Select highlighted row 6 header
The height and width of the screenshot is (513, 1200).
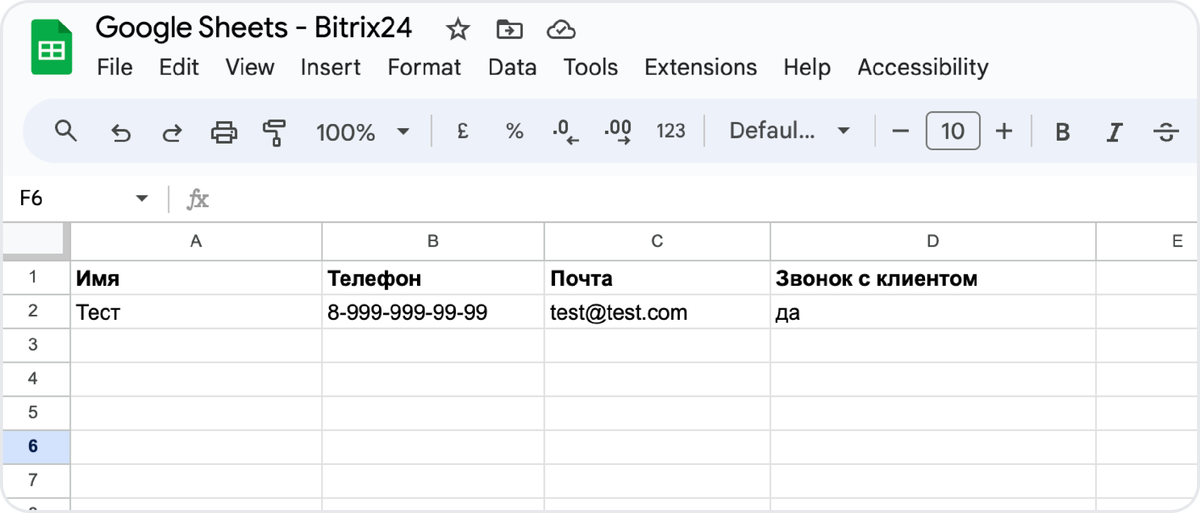point(33,447)
